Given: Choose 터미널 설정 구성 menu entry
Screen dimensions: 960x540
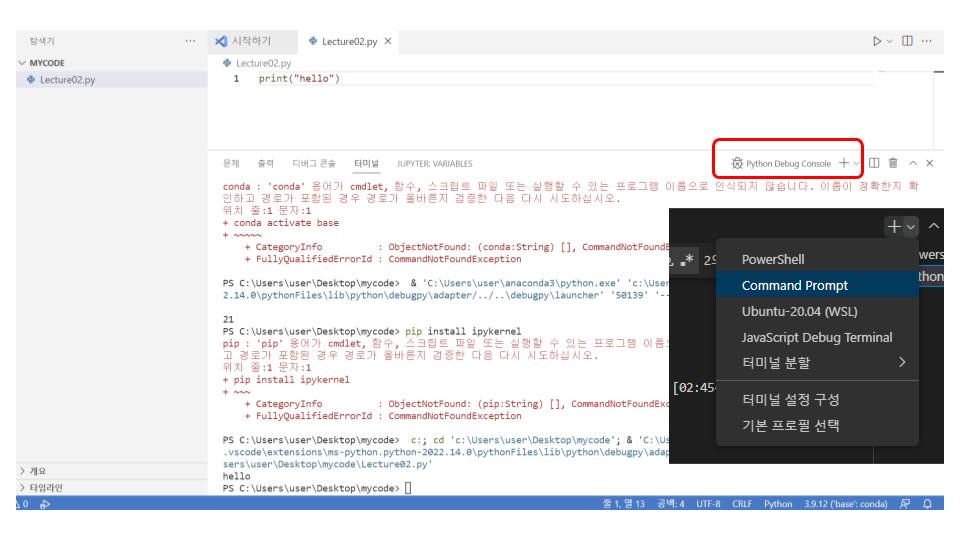Looking at the screenshot, I should click(x=817, y=400).
